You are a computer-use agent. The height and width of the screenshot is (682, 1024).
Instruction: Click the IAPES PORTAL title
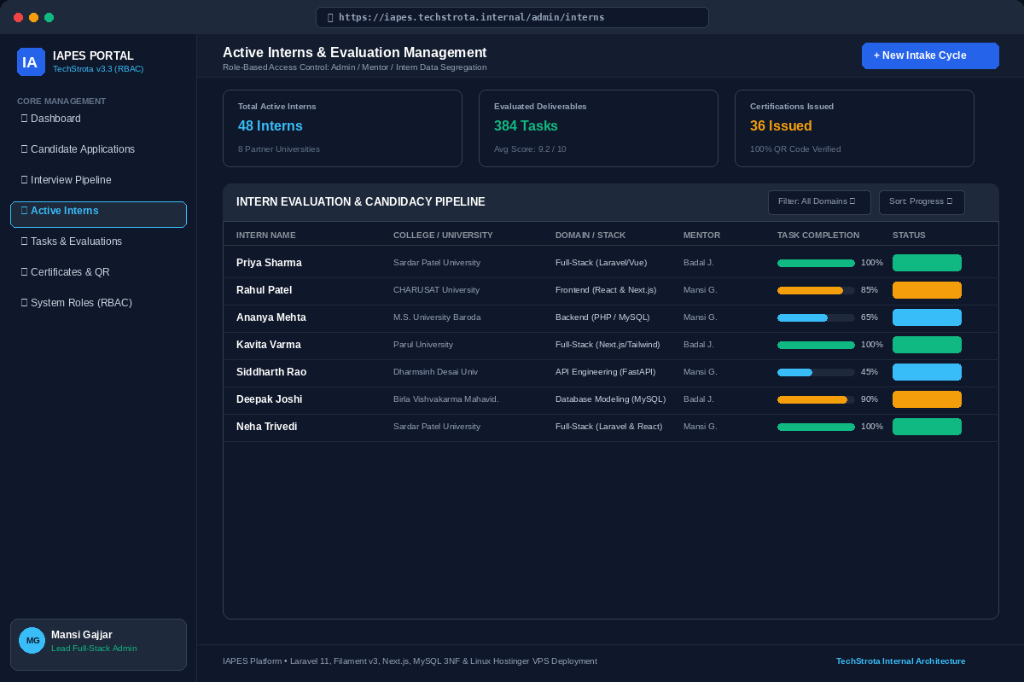click(93, 56)
